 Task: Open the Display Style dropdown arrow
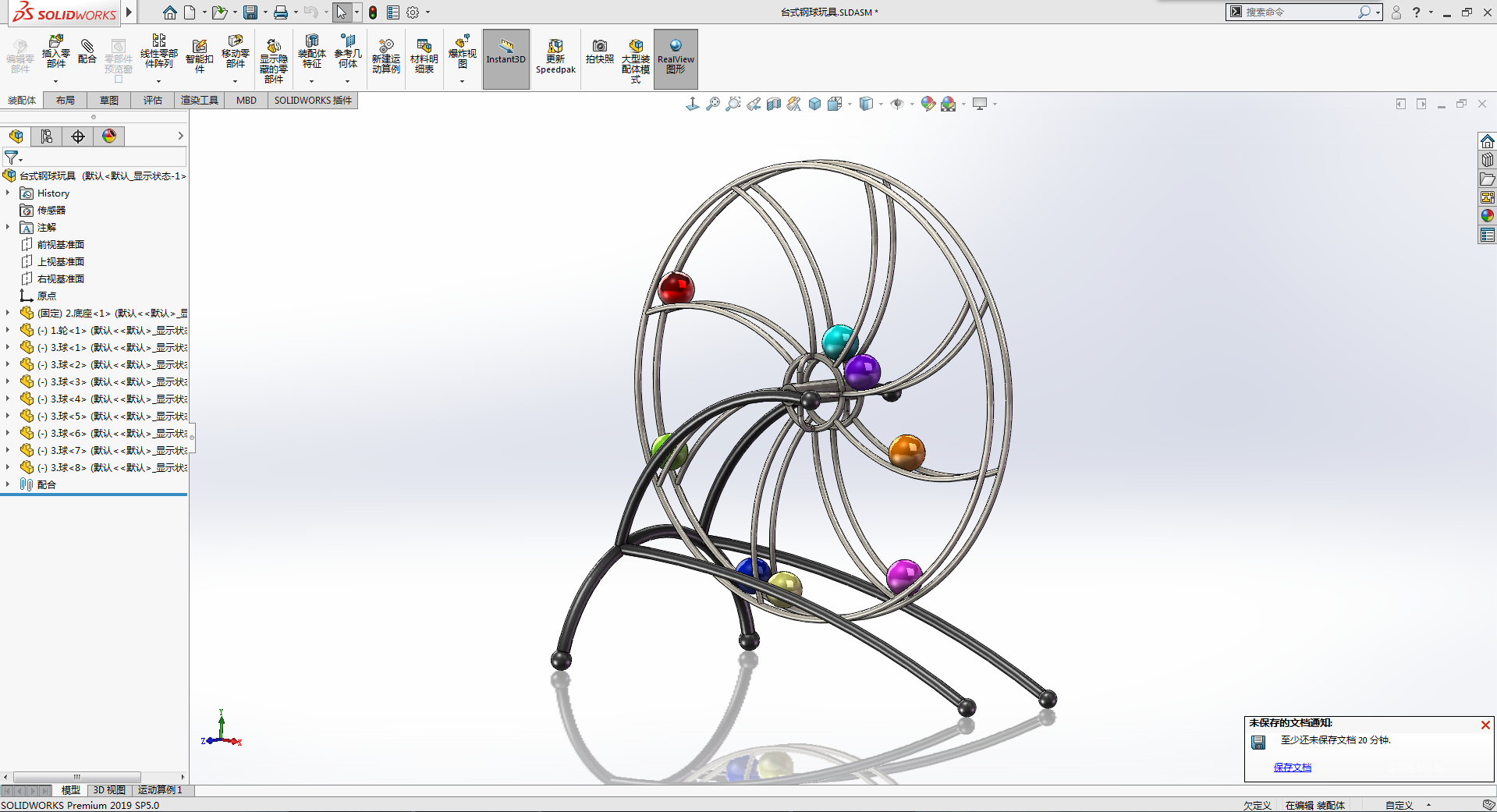point(881,104)
